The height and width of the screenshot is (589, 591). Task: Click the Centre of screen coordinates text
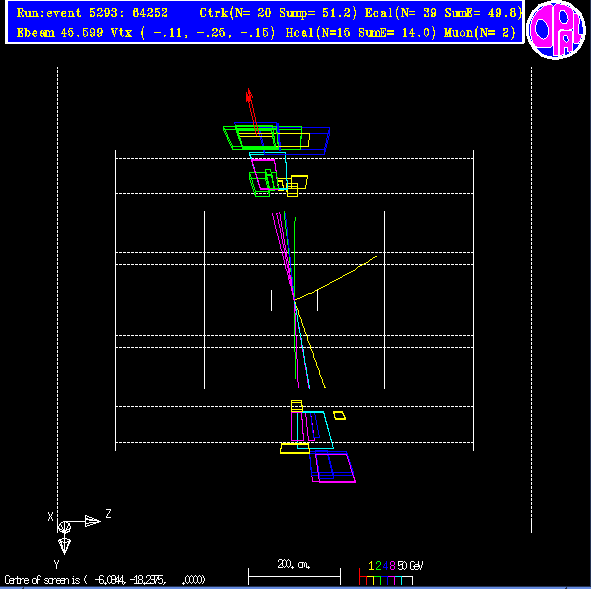105,580
